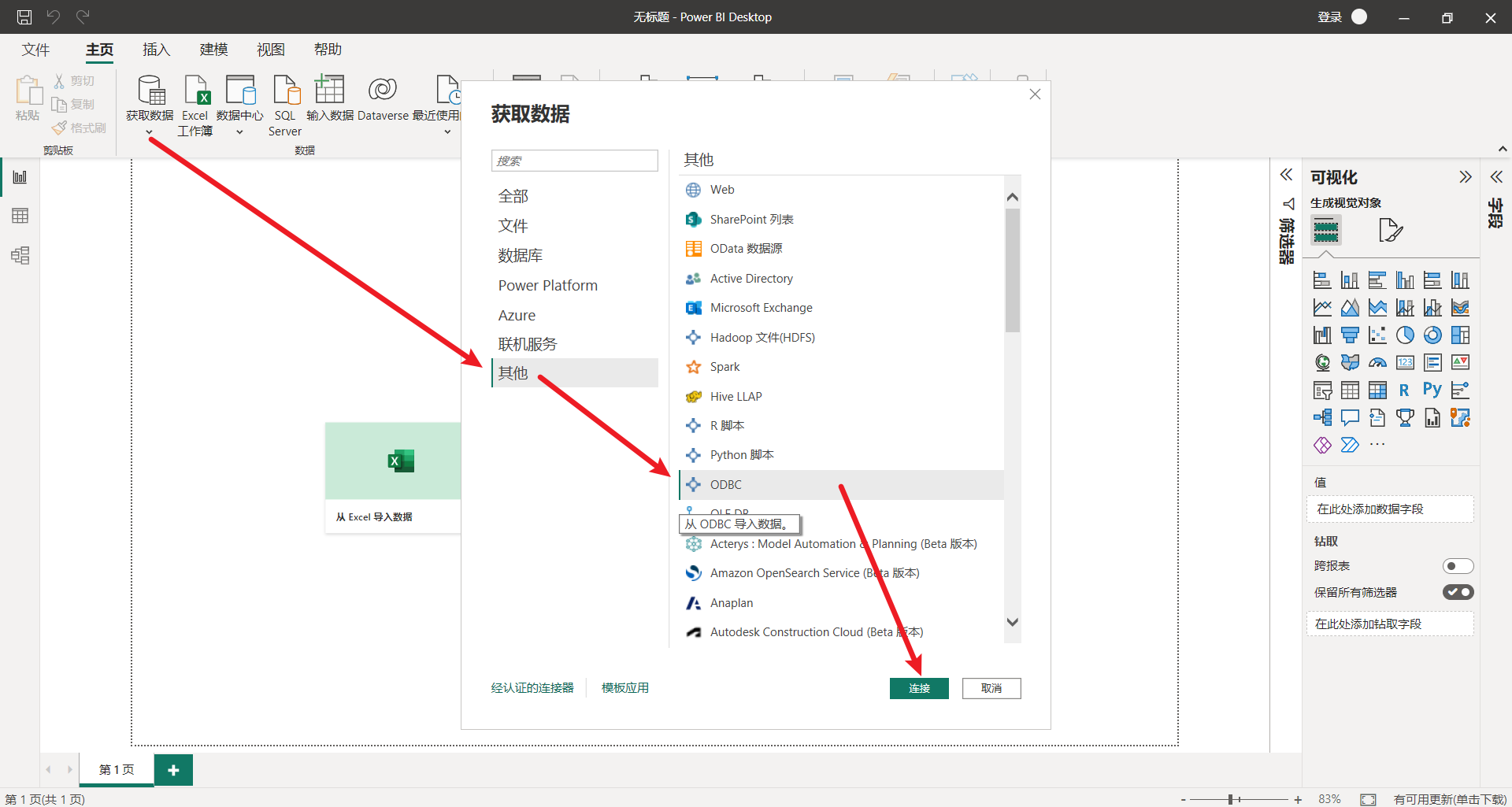Viewport: 1512px width, 807px height.
Task: Toggle the Cross-report (跨报表) switch
Action: (x=1458, y=566)
